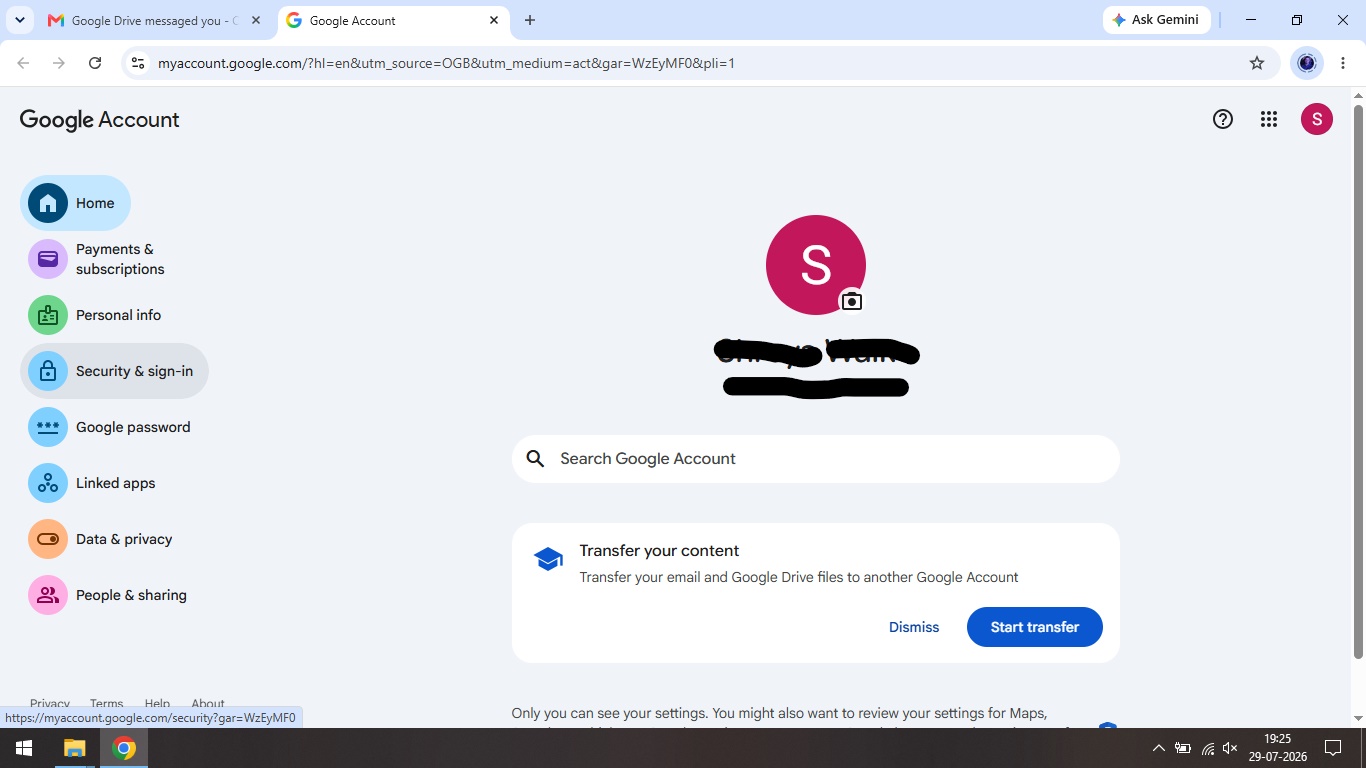Open the Chrome three-dot menu
Viewport: 1366px width, 768px height.
(x=1342, y=63)
